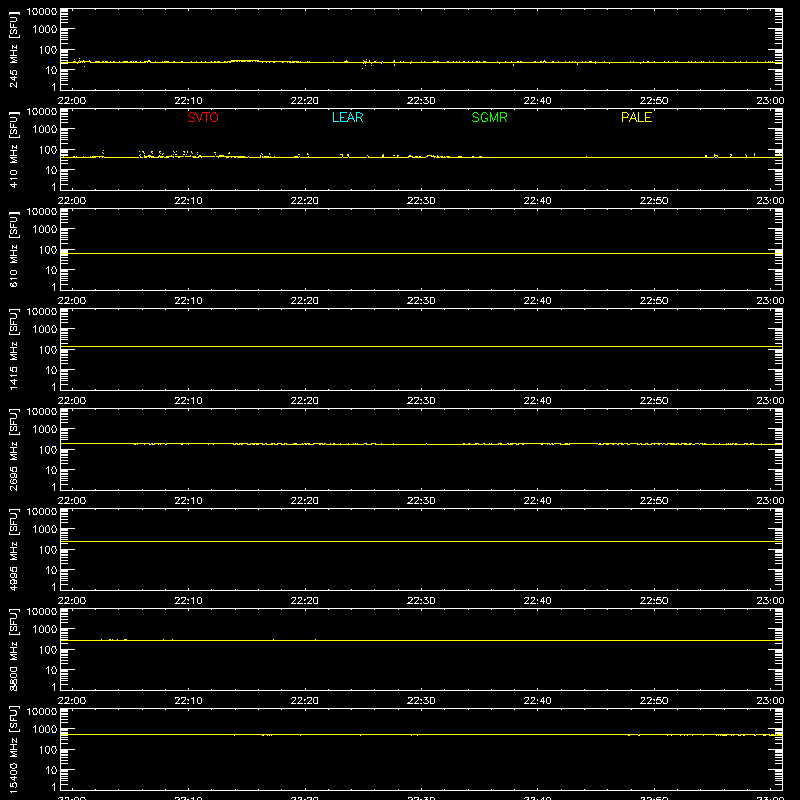Image resolution: width=800 pixels, height=800 pixels.
Task: Click the 22:40 tick under the 8800 MHz plot
Action: pos(537,701)
